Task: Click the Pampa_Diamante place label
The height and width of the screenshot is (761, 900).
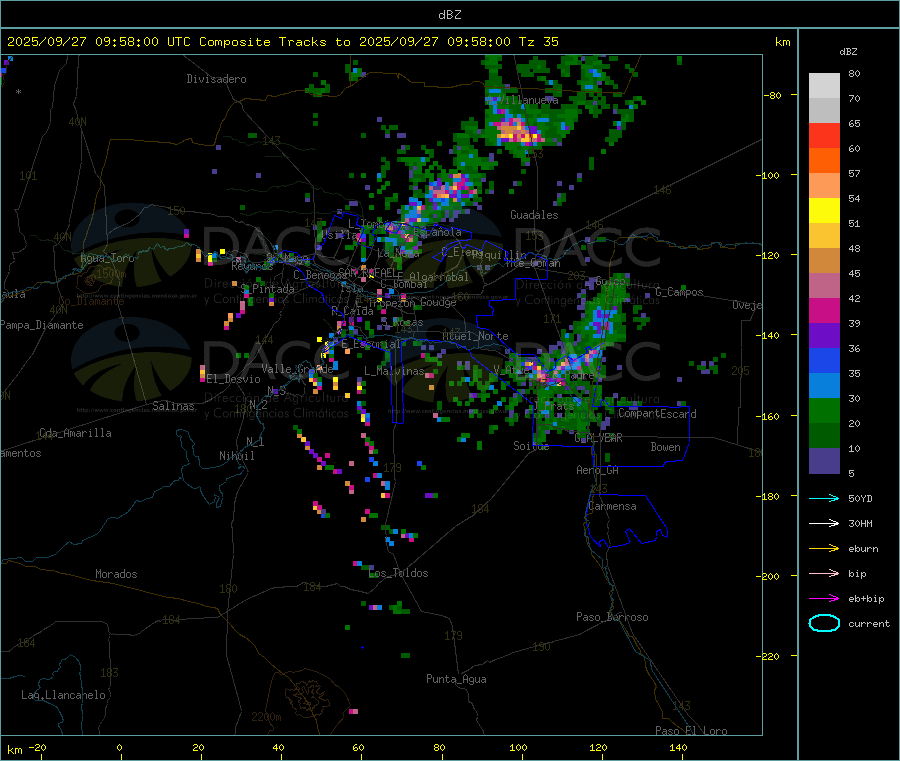Action: (x=41, y=325)
